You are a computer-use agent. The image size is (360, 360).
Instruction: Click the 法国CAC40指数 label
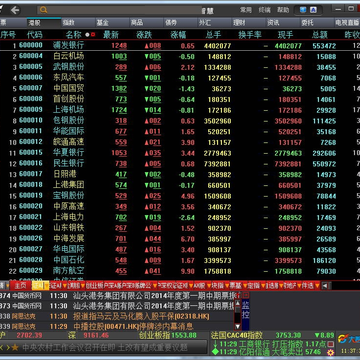click(236, 335)
